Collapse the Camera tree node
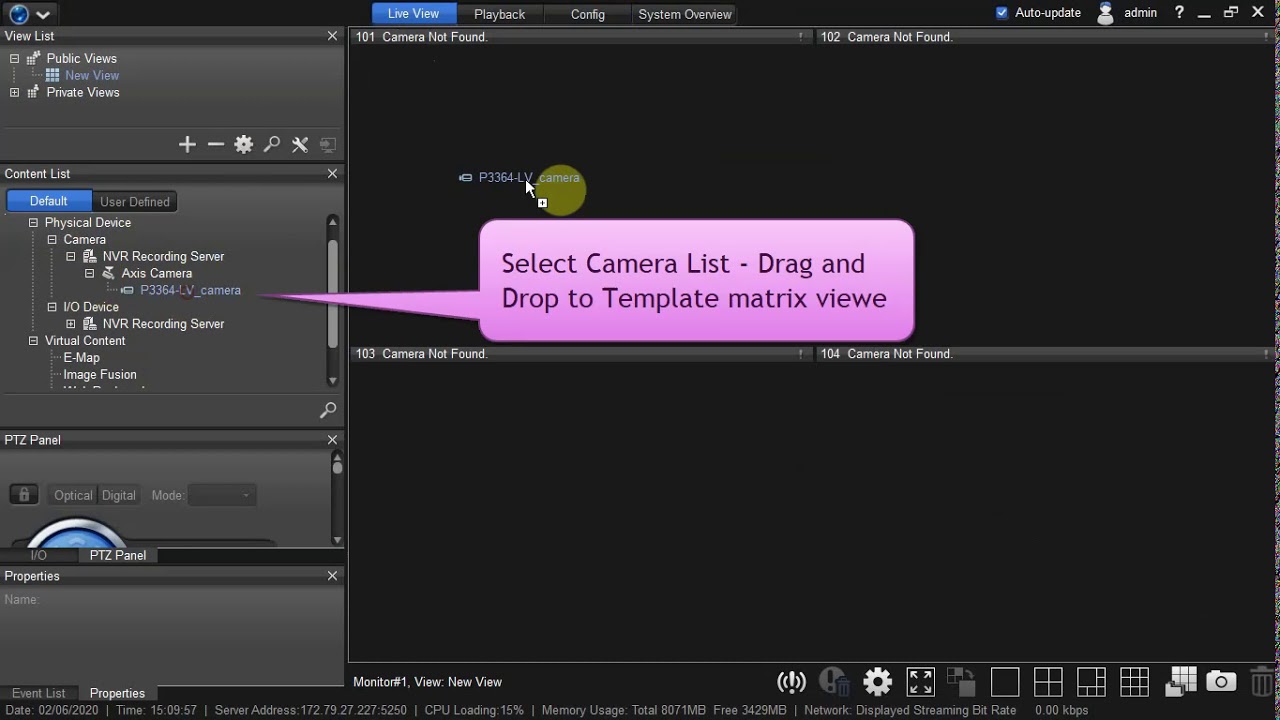This screenshot has height=720, width=1280. click(x=52, y=240)
